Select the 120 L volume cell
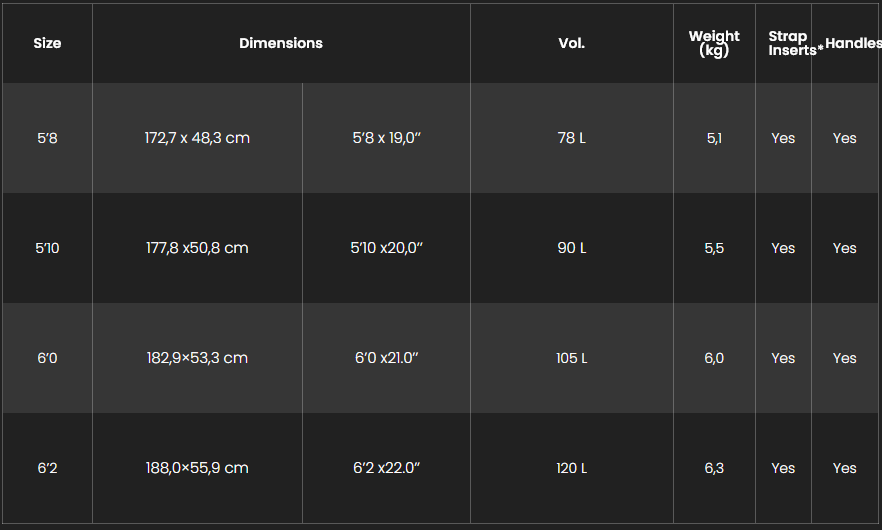This screenshot has width=882, height=530. click(x=572, y=468)
